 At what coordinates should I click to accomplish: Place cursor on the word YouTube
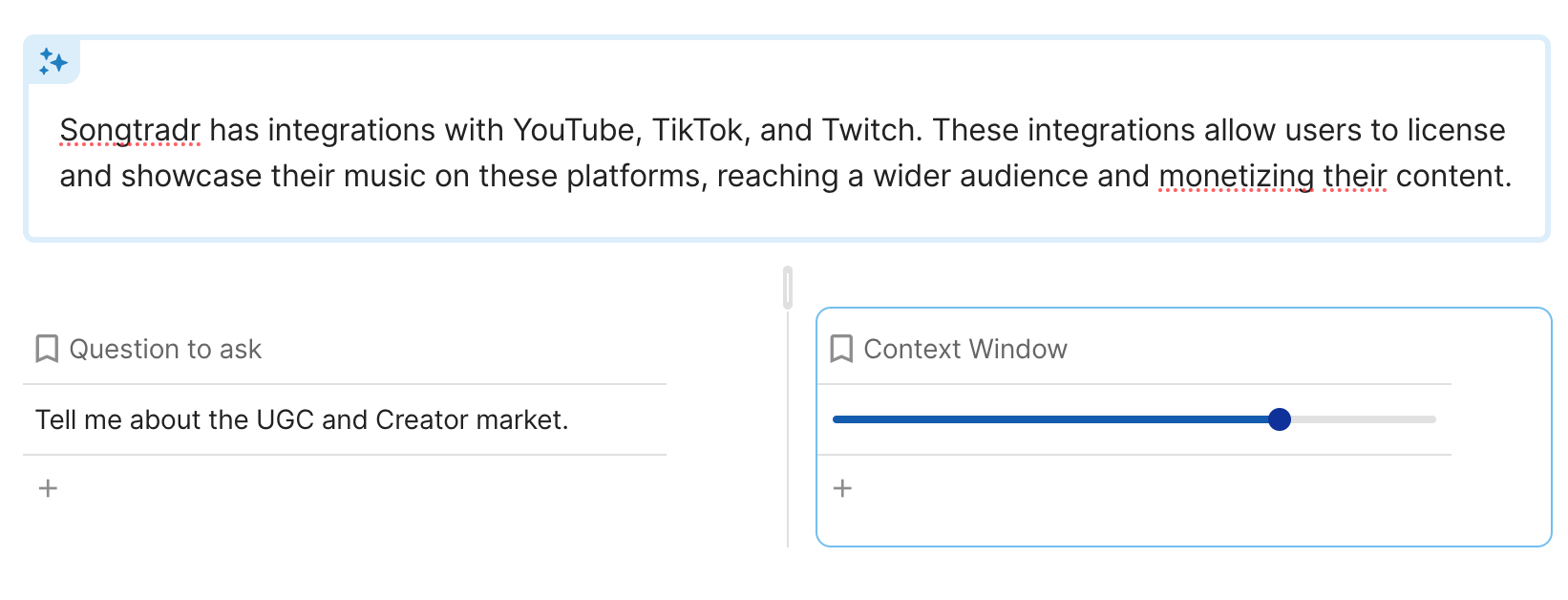[576, 130]
